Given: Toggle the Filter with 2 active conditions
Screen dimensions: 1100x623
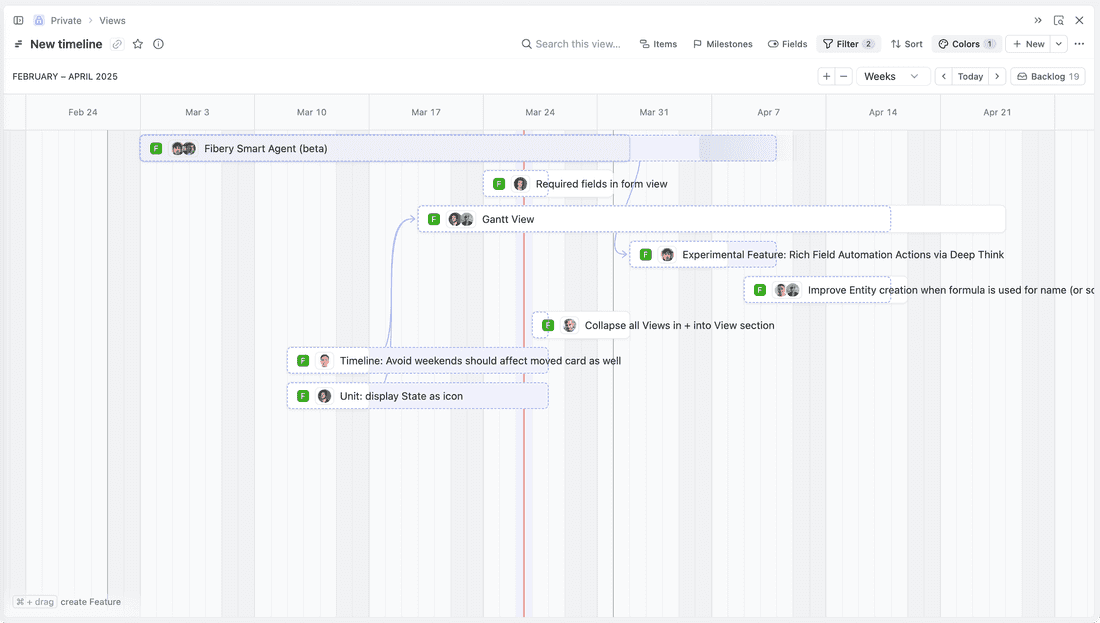Looking at the screenshot, I should coord(847,43).
